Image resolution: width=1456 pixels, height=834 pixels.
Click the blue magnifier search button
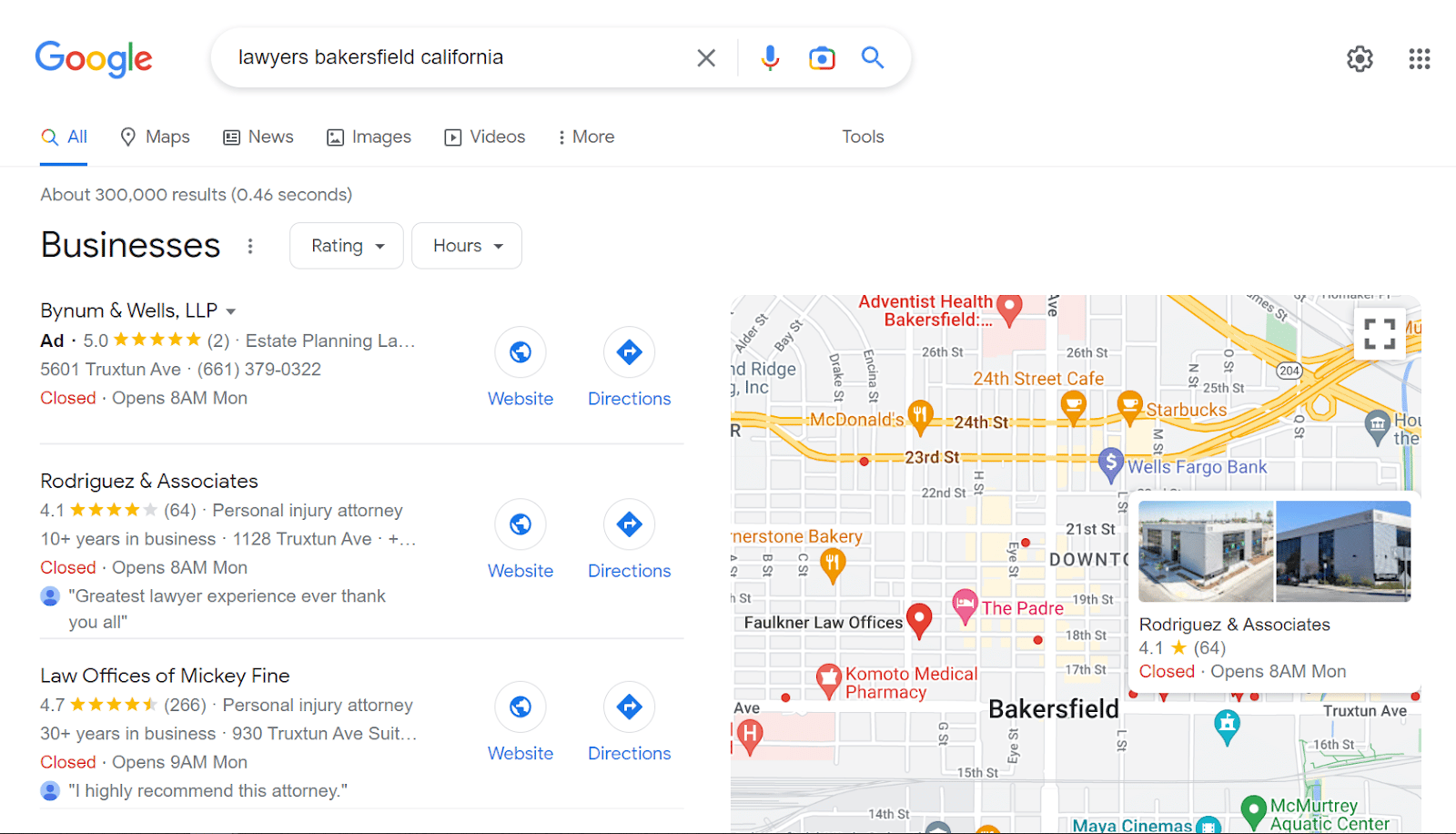873,58
